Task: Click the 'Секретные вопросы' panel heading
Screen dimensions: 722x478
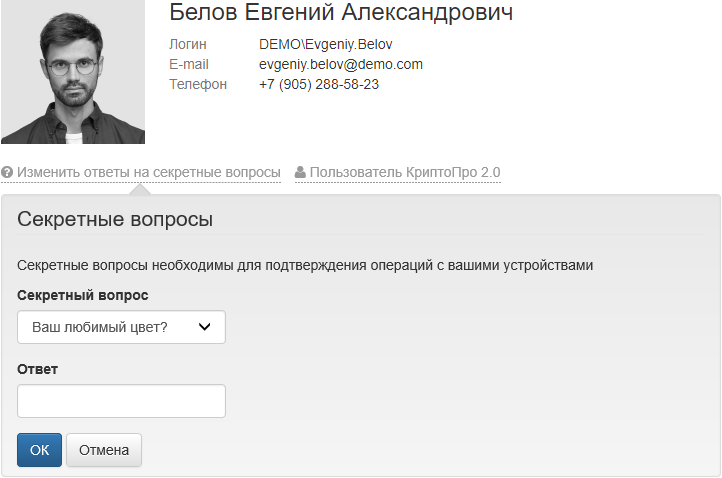Action: (115, 220)
